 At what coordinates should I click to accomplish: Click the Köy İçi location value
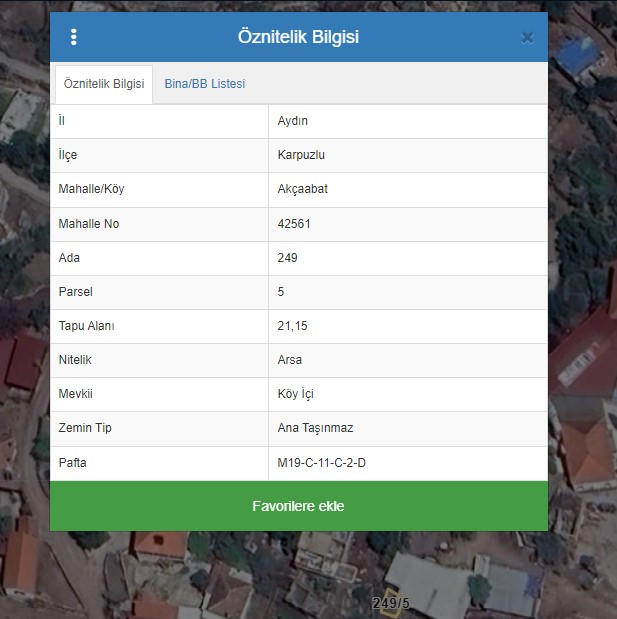click(x=298, y=394)
